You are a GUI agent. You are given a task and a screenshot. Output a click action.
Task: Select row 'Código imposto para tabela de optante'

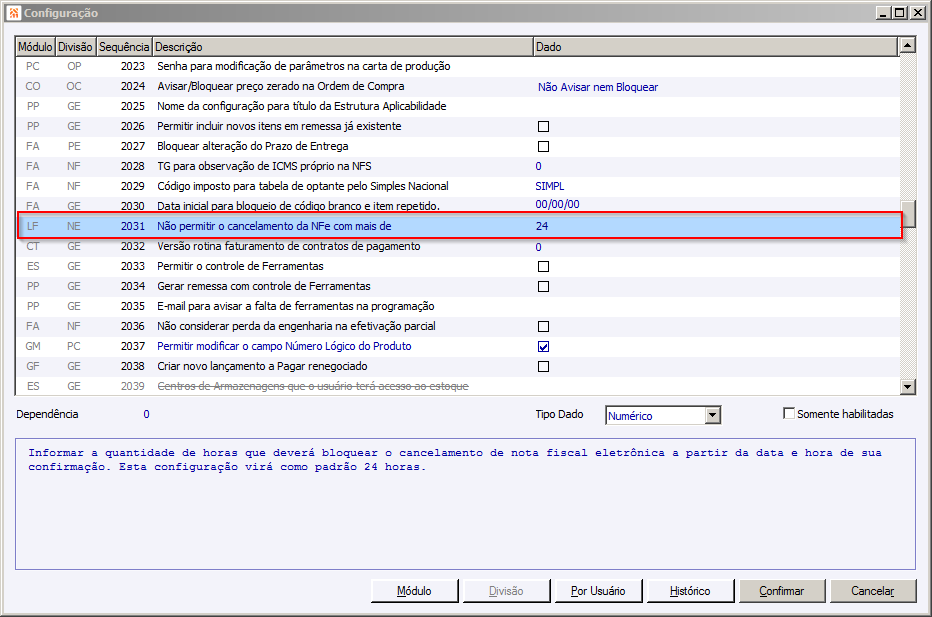tap(458, 187)
